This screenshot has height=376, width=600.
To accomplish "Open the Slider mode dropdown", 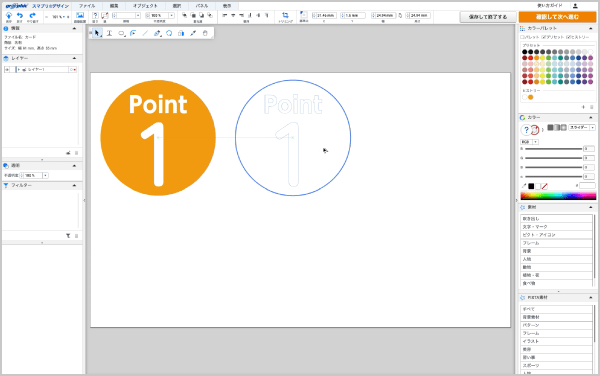I will coord(593,128).
